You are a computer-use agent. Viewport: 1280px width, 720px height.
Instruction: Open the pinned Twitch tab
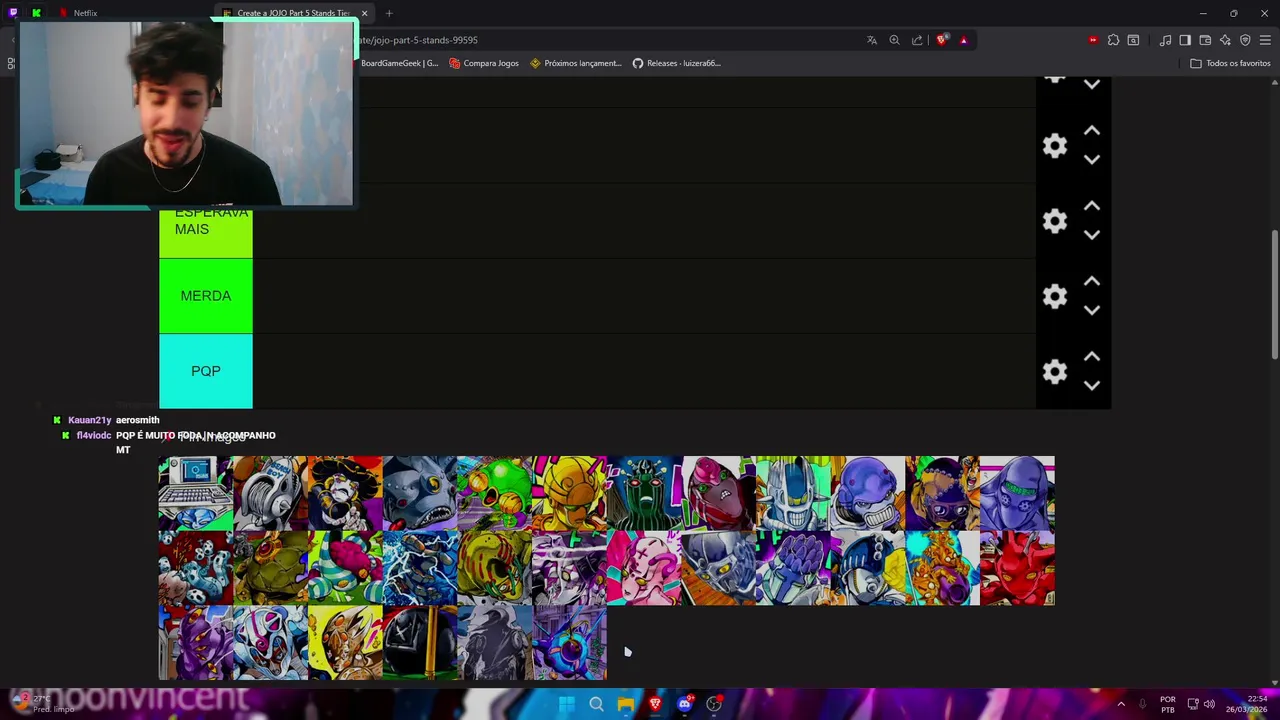click(x=13, y=13)
